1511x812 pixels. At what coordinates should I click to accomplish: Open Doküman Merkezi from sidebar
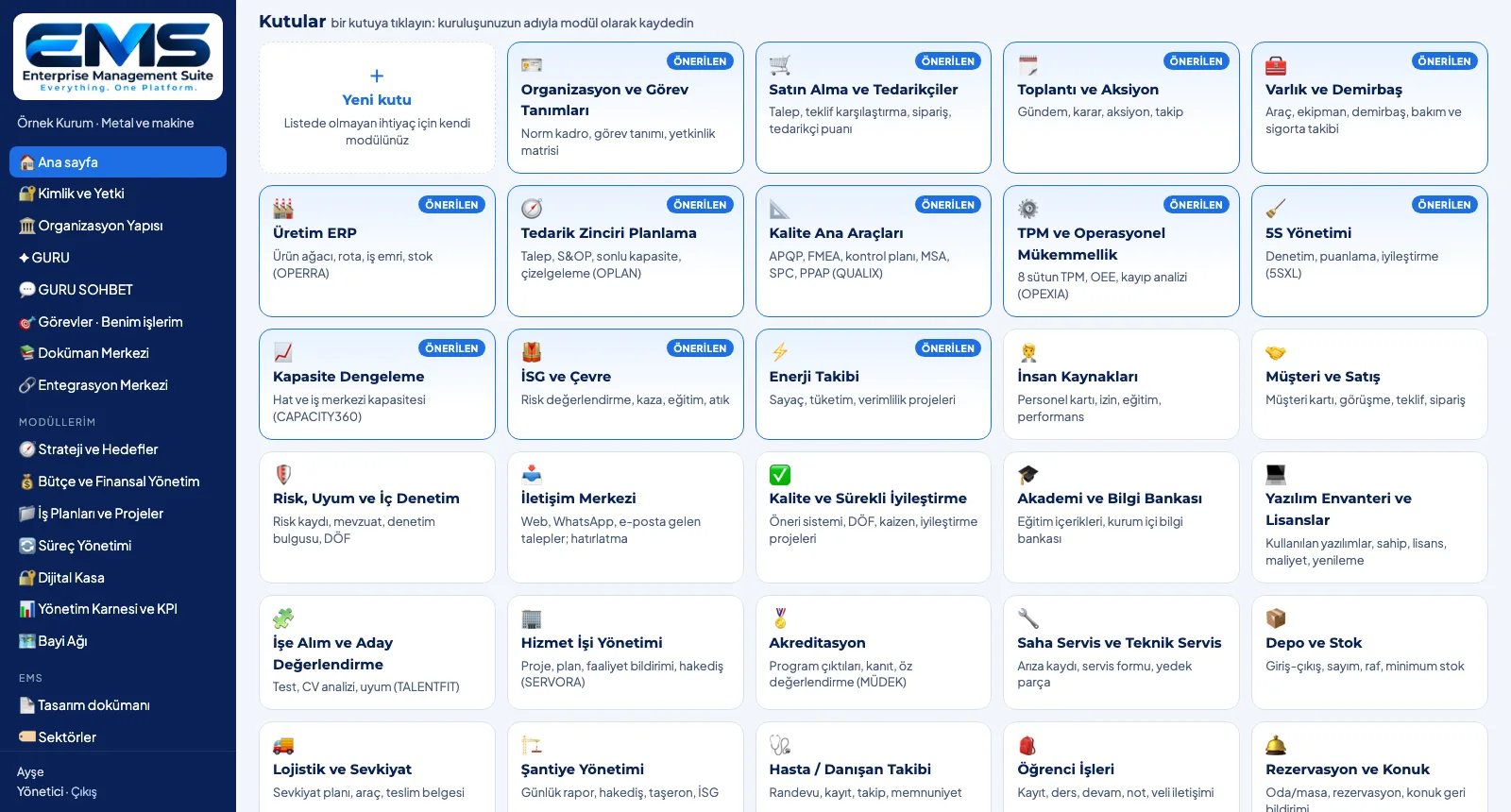point(118,353)
